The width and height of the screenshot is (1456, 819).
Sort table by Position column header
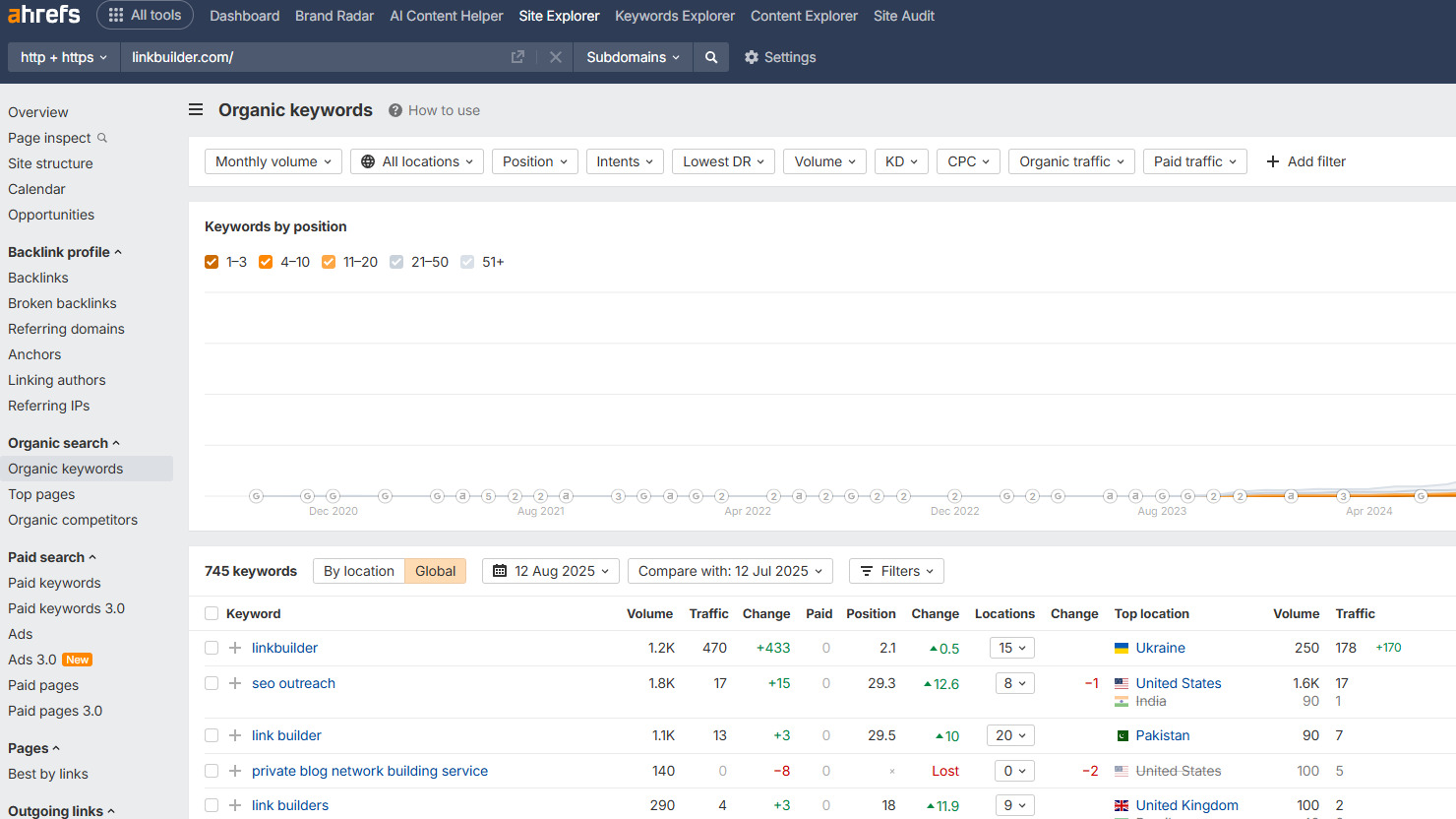871,613
